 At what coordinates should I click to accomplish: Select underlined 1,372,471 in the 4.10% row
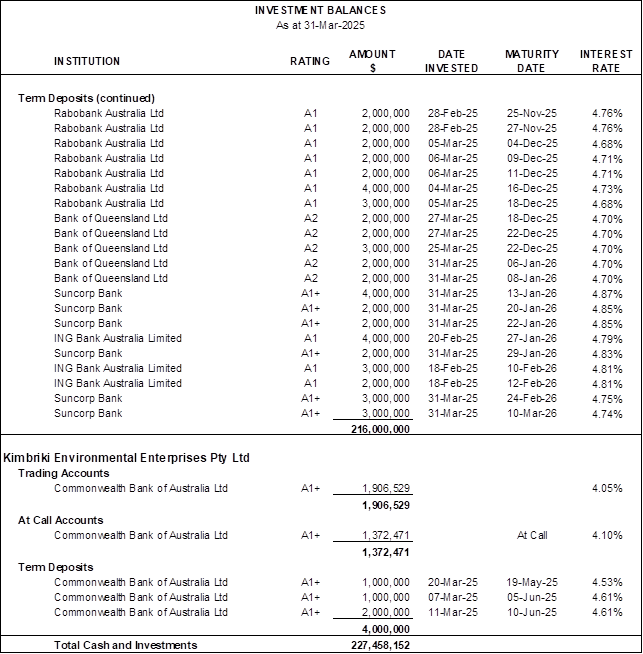pos(386,536)
